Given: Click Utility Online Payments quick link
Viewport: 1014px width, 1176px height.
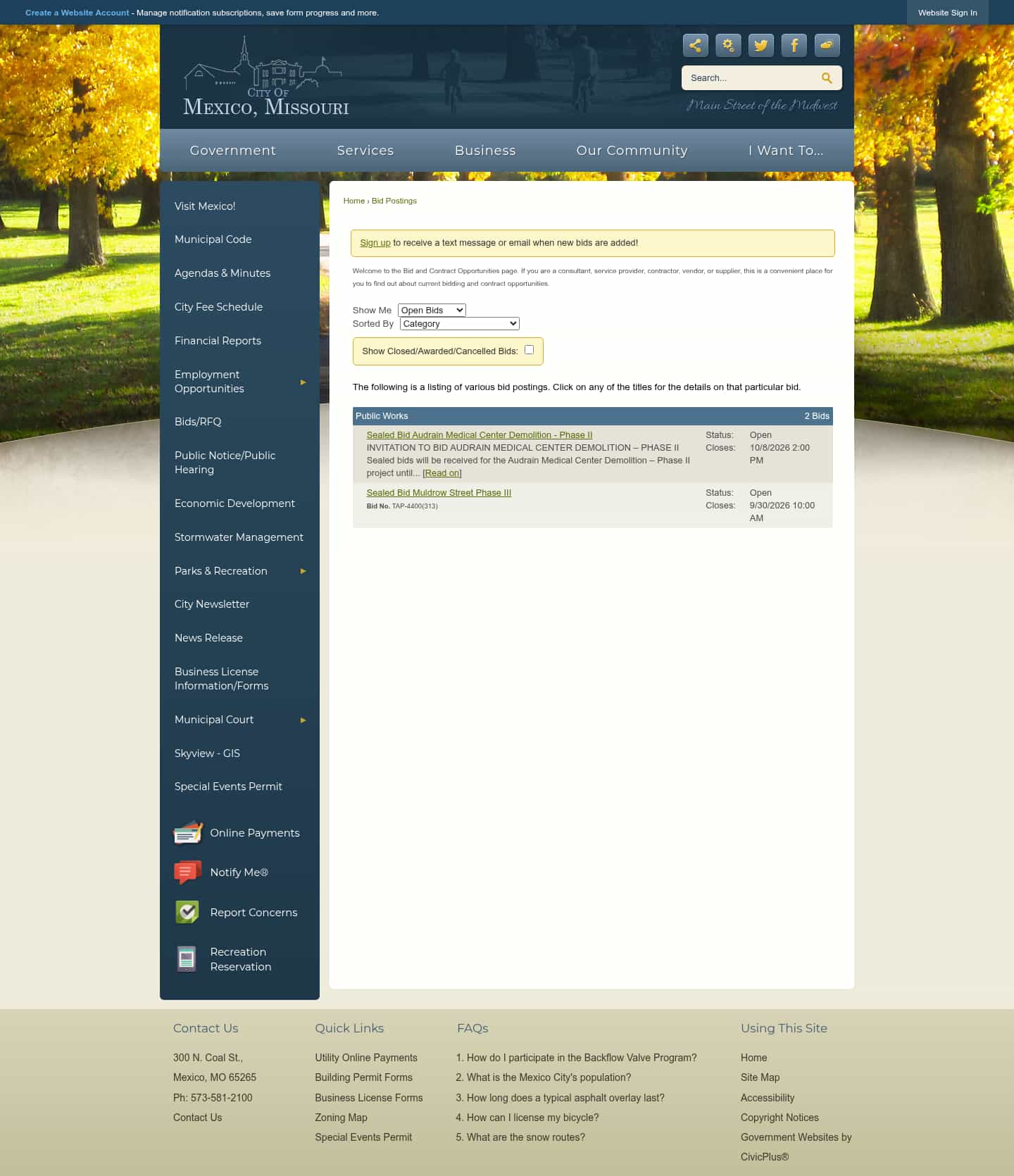Looking at the screenshot, I should (x=366, y=1058).
